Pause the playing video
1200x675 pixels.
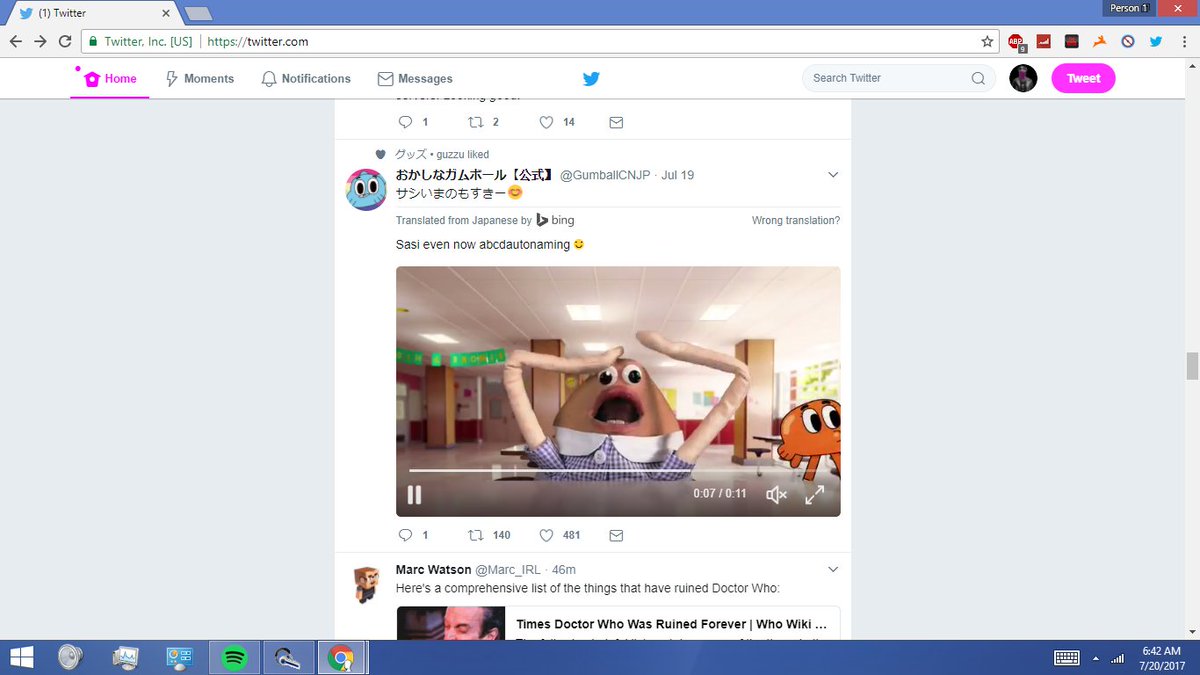[x=413, y=494]
